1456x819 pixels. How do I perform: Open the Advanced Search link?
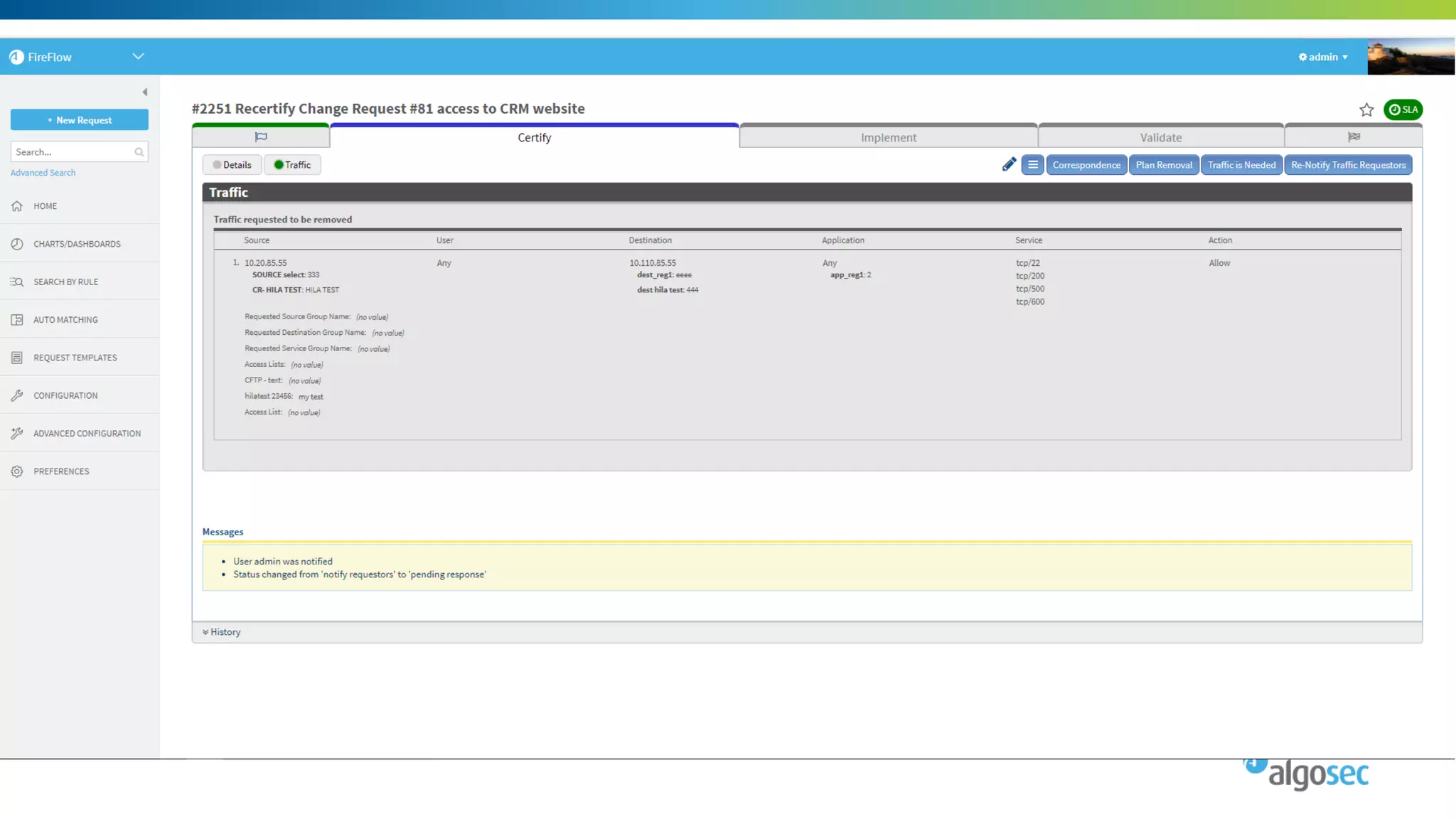pyautogui.click(x=43, y=173)
